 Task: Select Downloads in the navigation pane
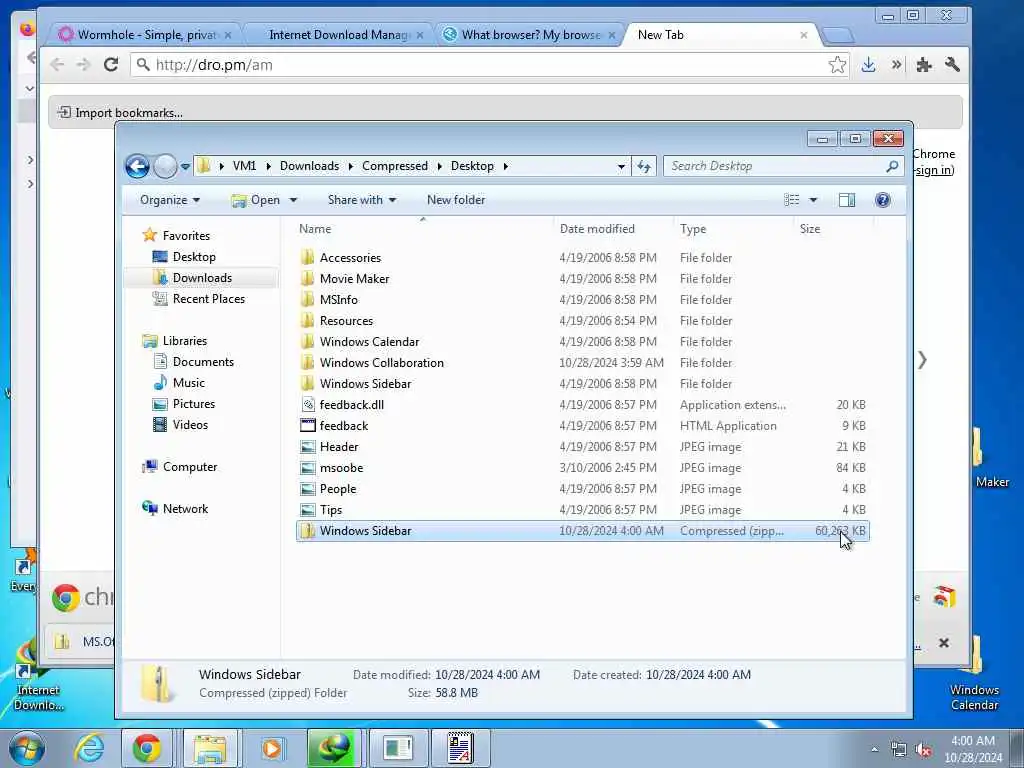pos(202,278)
